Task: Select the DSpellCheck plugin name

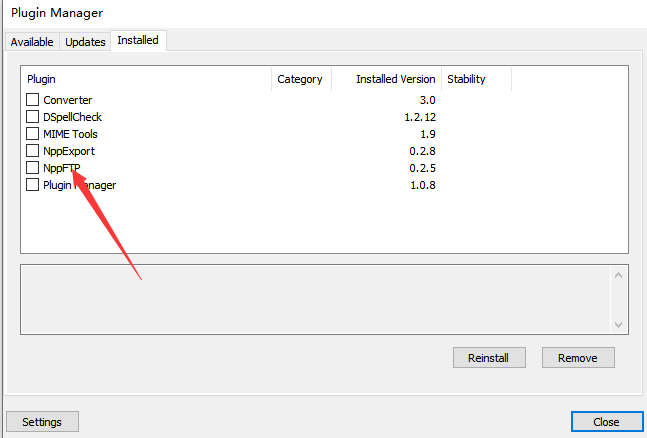Action: click(x=73, y=117)
